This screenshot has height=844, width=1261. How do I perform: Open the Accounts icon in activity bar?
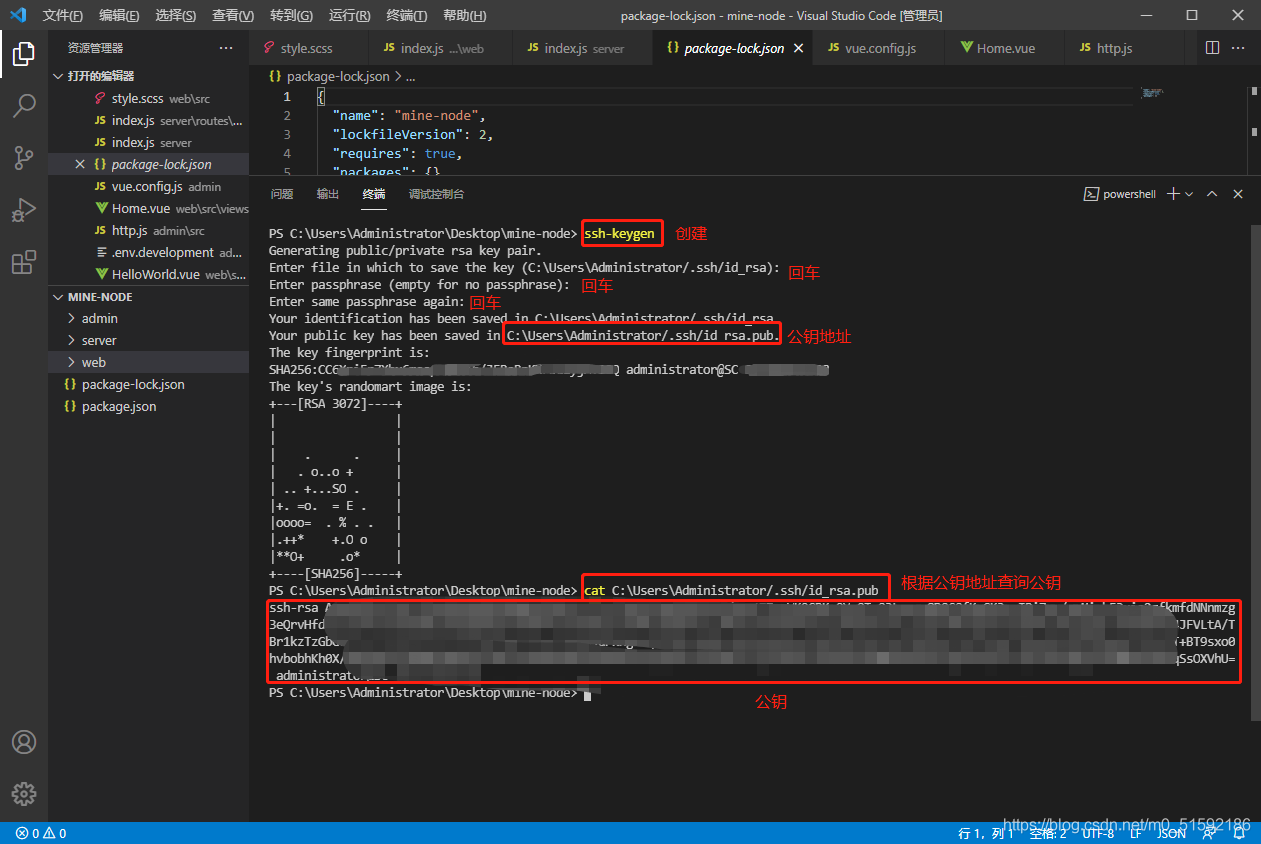tap(24, 742)
